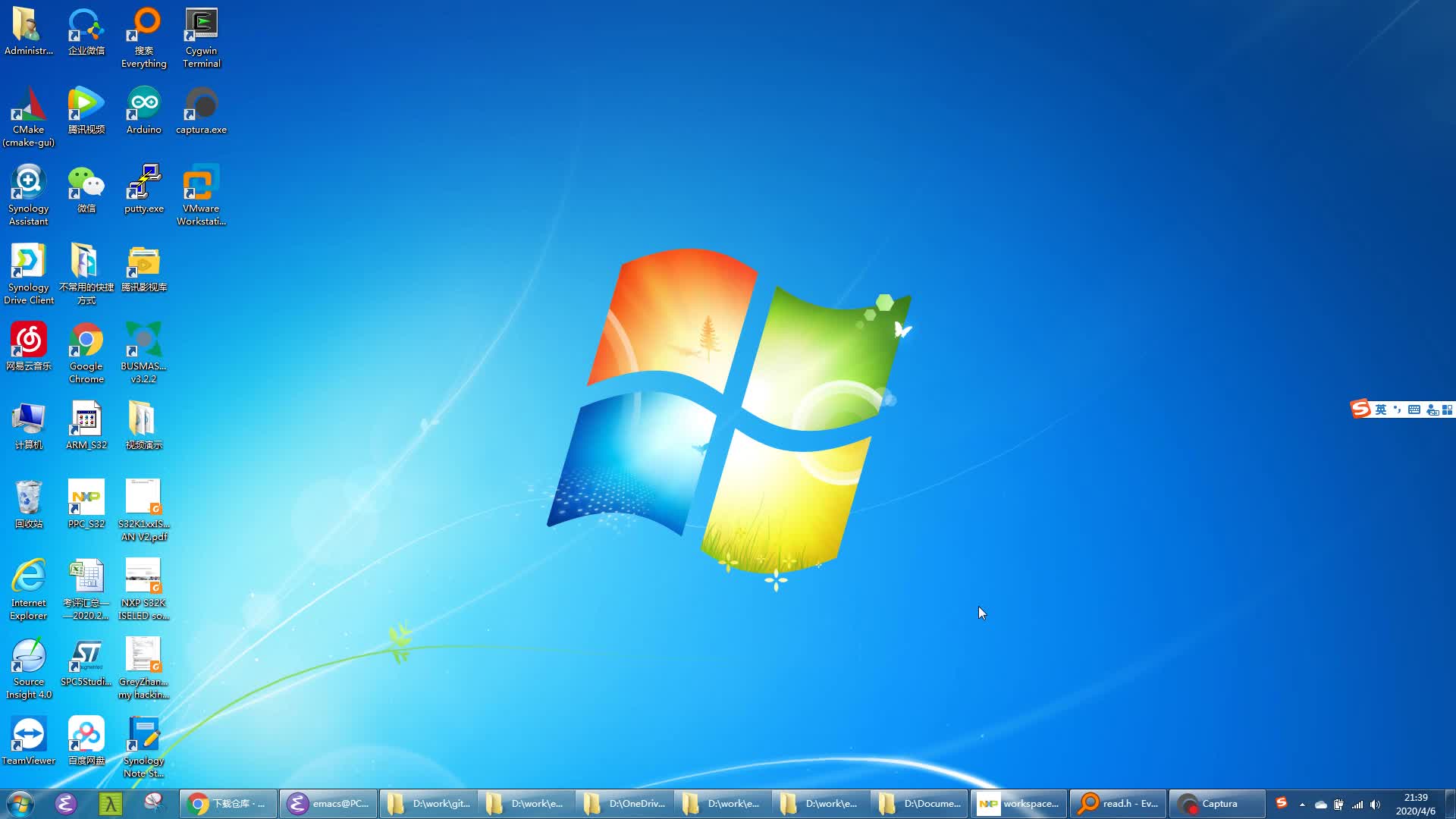Launch Synology Drive Client icon

[29, 275]
